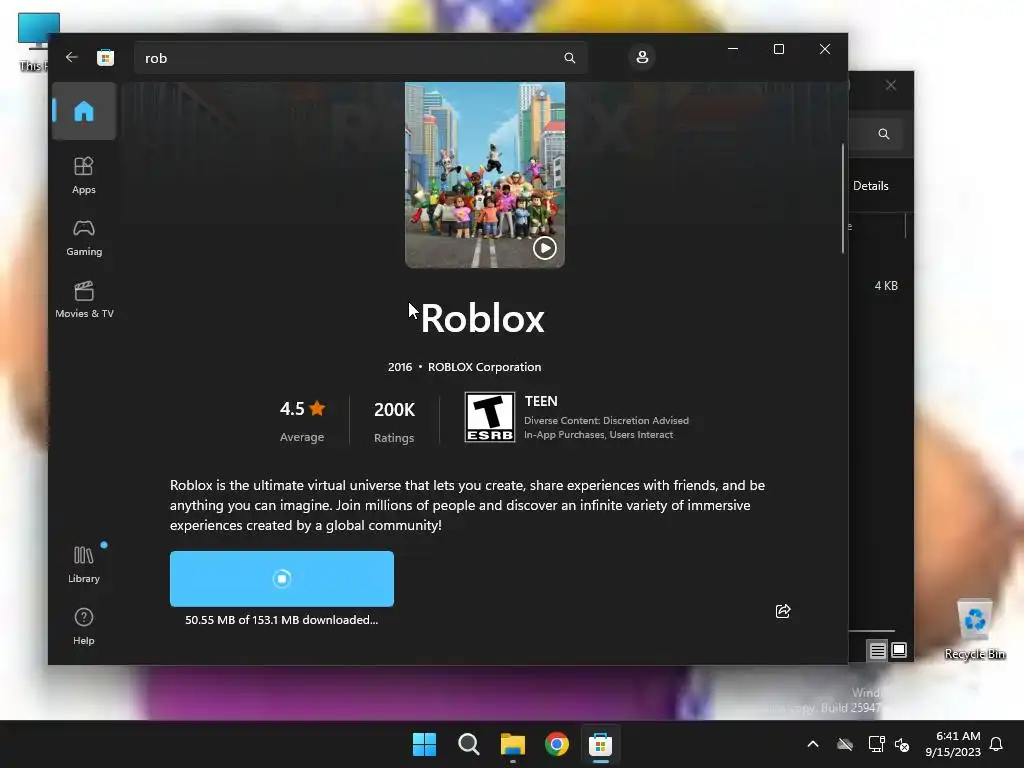Click the search icon in background window
The image size is (1024, 768).
(x=884, y=134)
